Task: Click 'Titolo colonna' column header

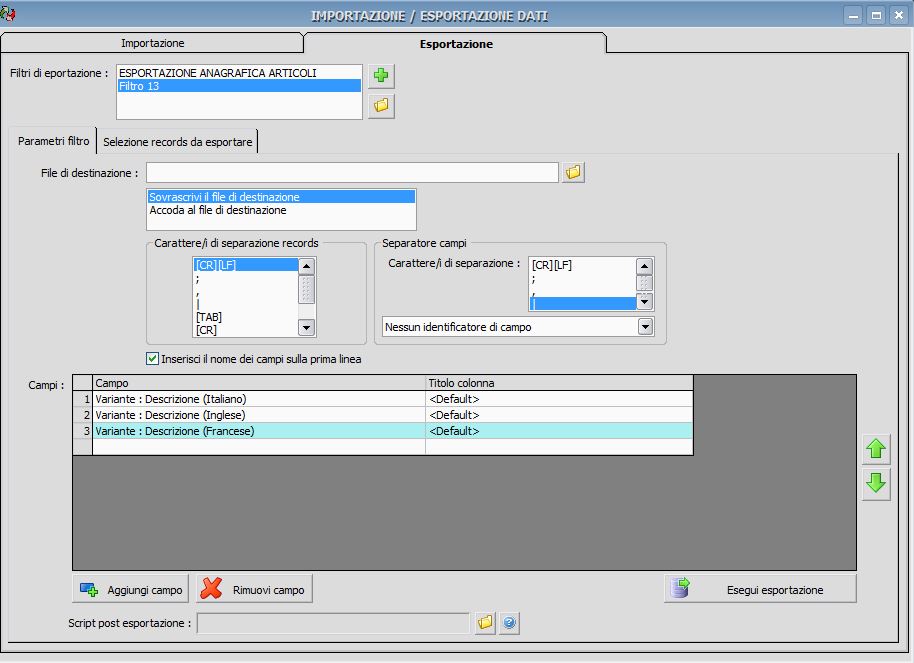Action: (x=559, y=383)
